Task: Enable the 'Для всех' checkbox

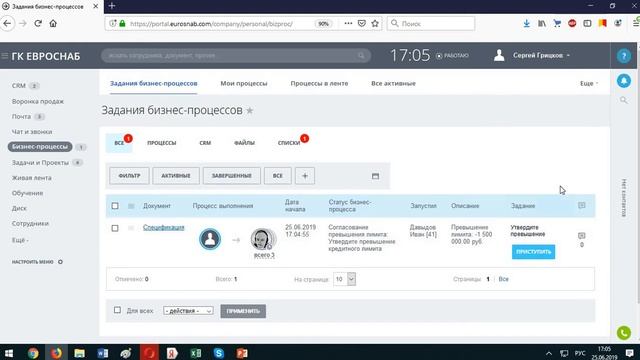Action: click(118, 310)
